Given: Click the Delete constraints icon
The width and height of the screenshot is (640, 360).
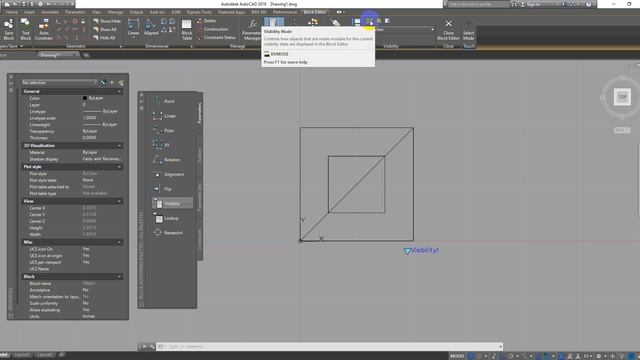Looking at the screenshot, I should pos(206,21).
